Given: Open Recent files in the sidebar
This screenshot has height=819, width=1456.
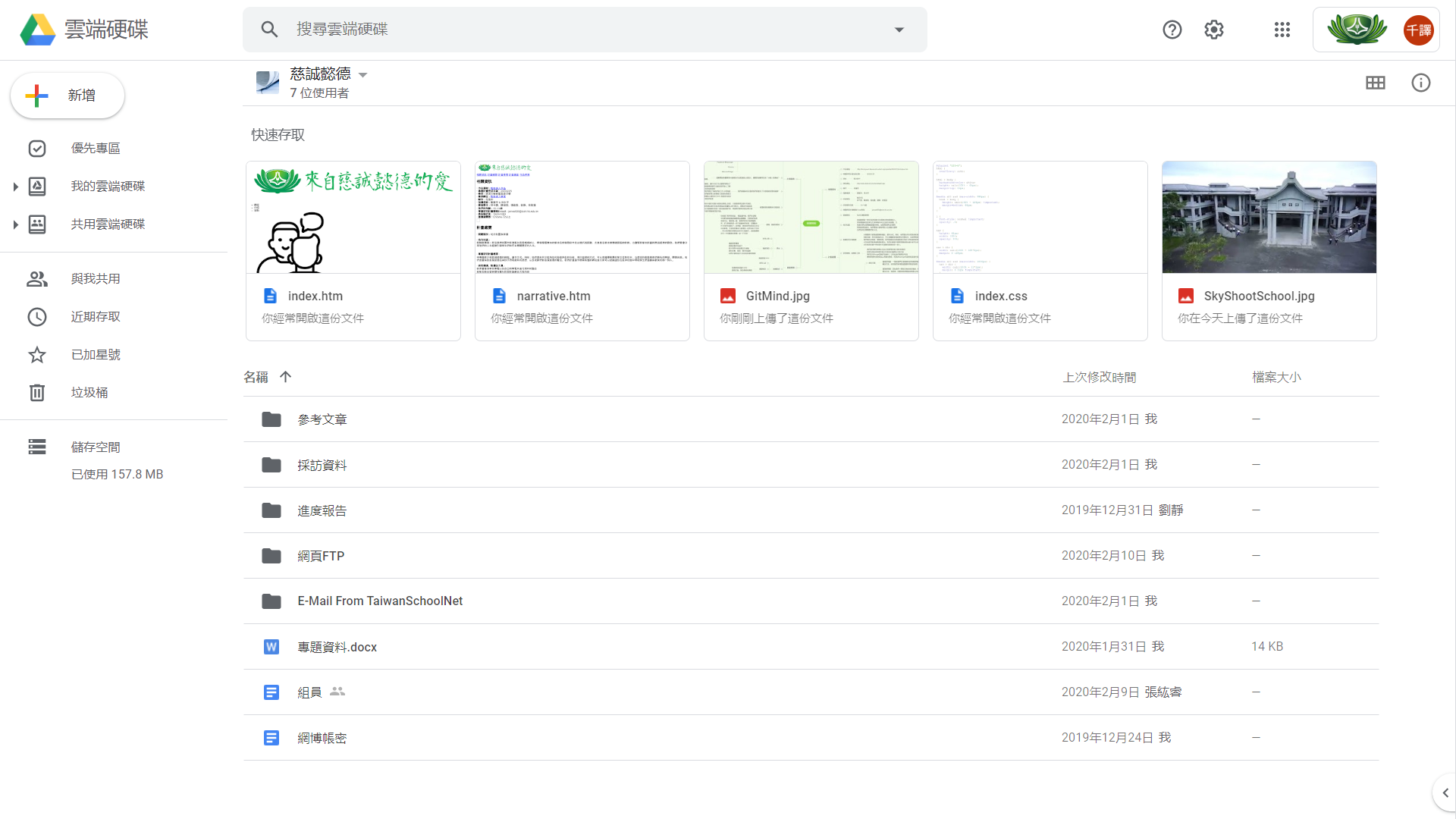Looking at the screenshot, I should coord(96,316).
